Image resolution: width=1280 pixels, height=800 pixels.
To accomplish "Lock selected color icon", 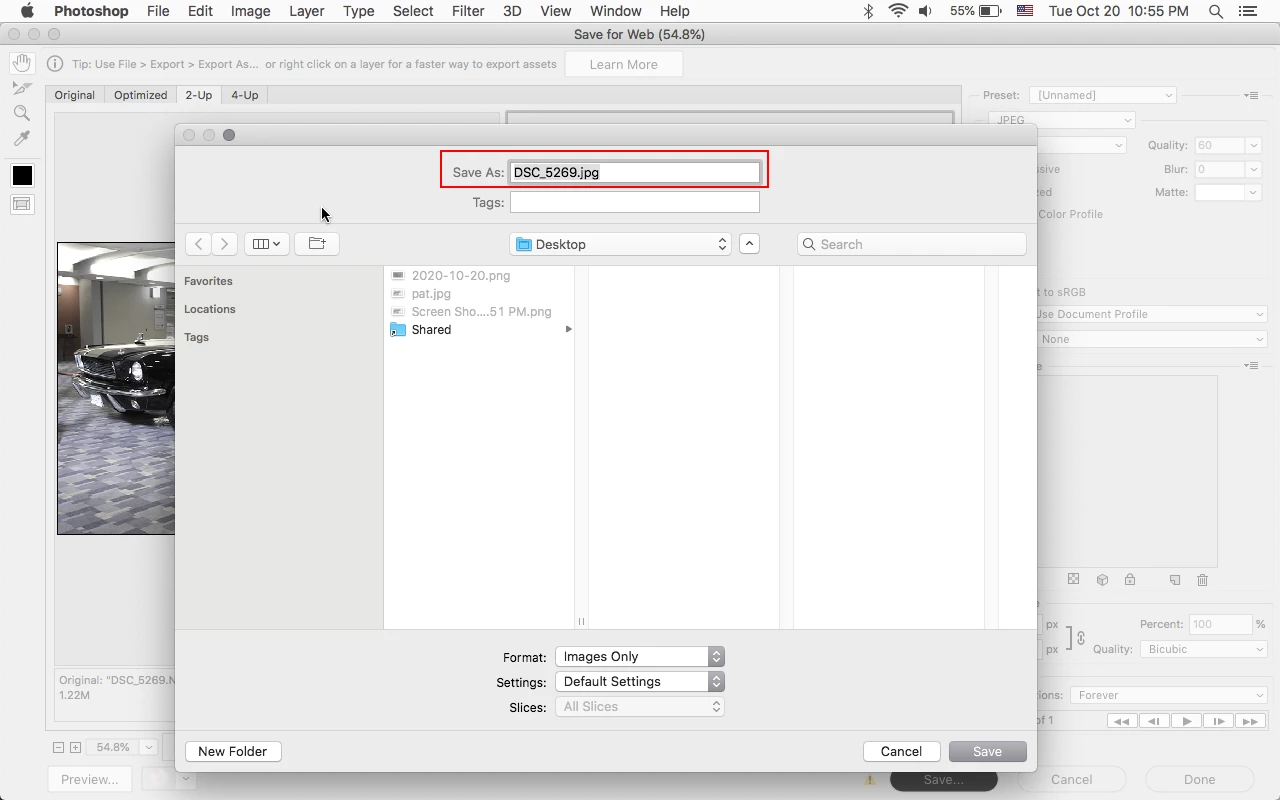I will (1130, 579).
